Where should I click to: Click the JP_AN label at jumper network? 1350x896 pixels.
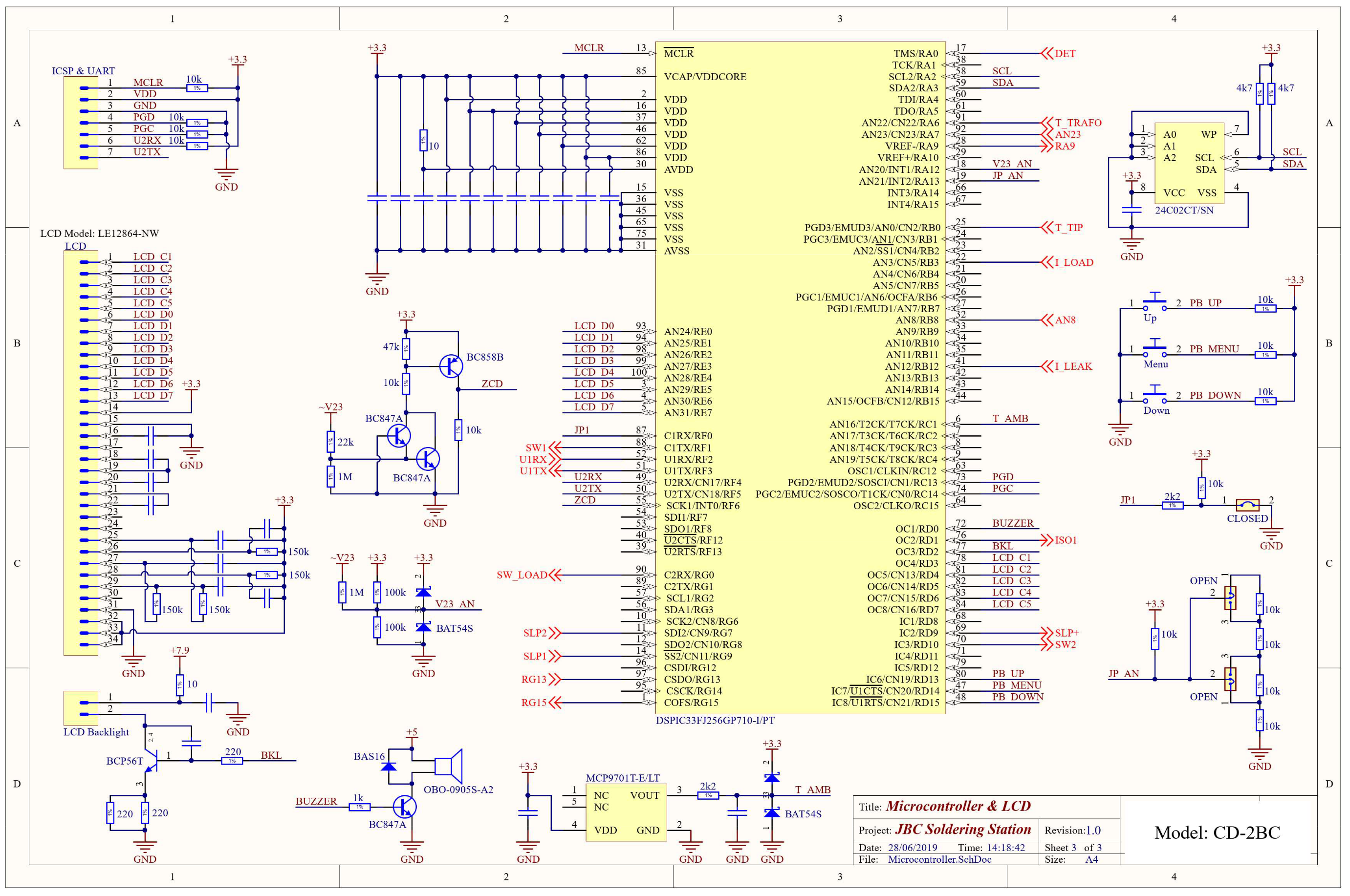click(x=1124, y=674)
